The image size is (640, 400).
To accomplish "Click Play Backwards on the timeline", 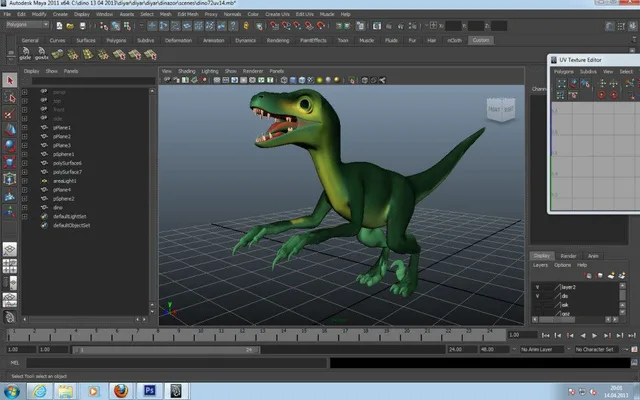I will click(x=583, y=336).
